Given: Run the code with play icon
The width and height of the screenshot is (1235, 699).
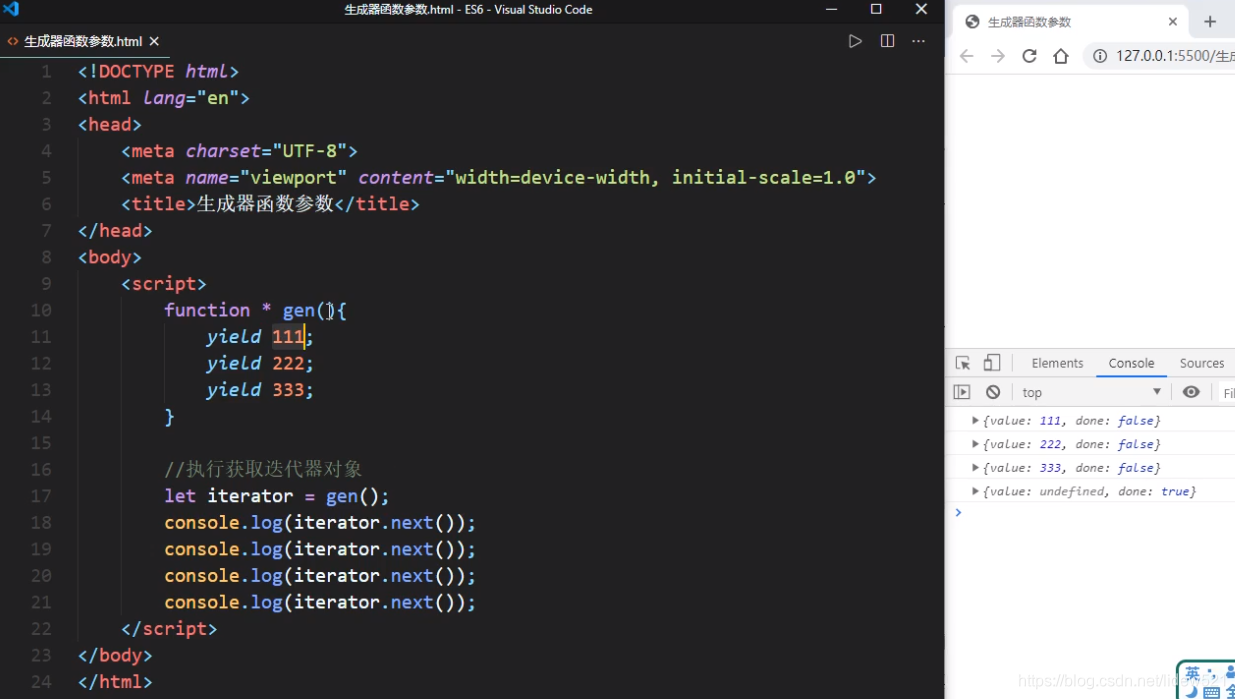Looking at the screenshot, I should click(x=855, y=41).
